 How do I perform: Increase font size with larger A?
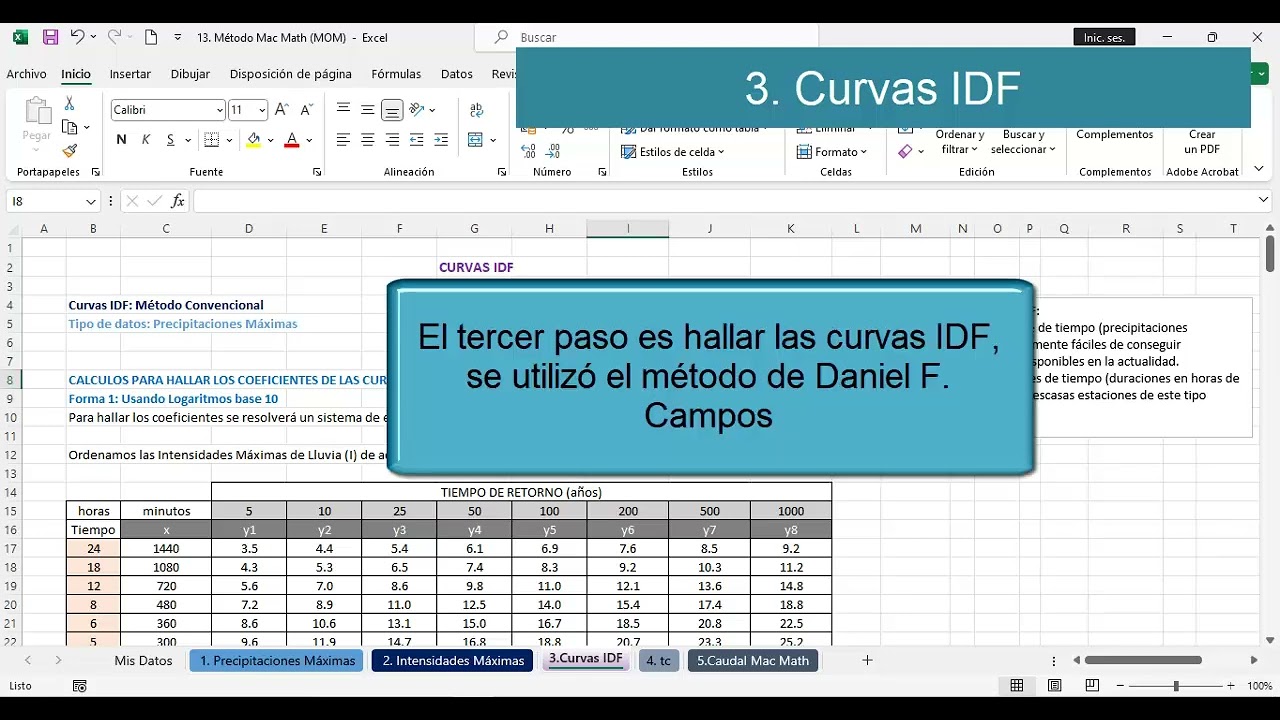pyautogui.click(x=282, y=110)
